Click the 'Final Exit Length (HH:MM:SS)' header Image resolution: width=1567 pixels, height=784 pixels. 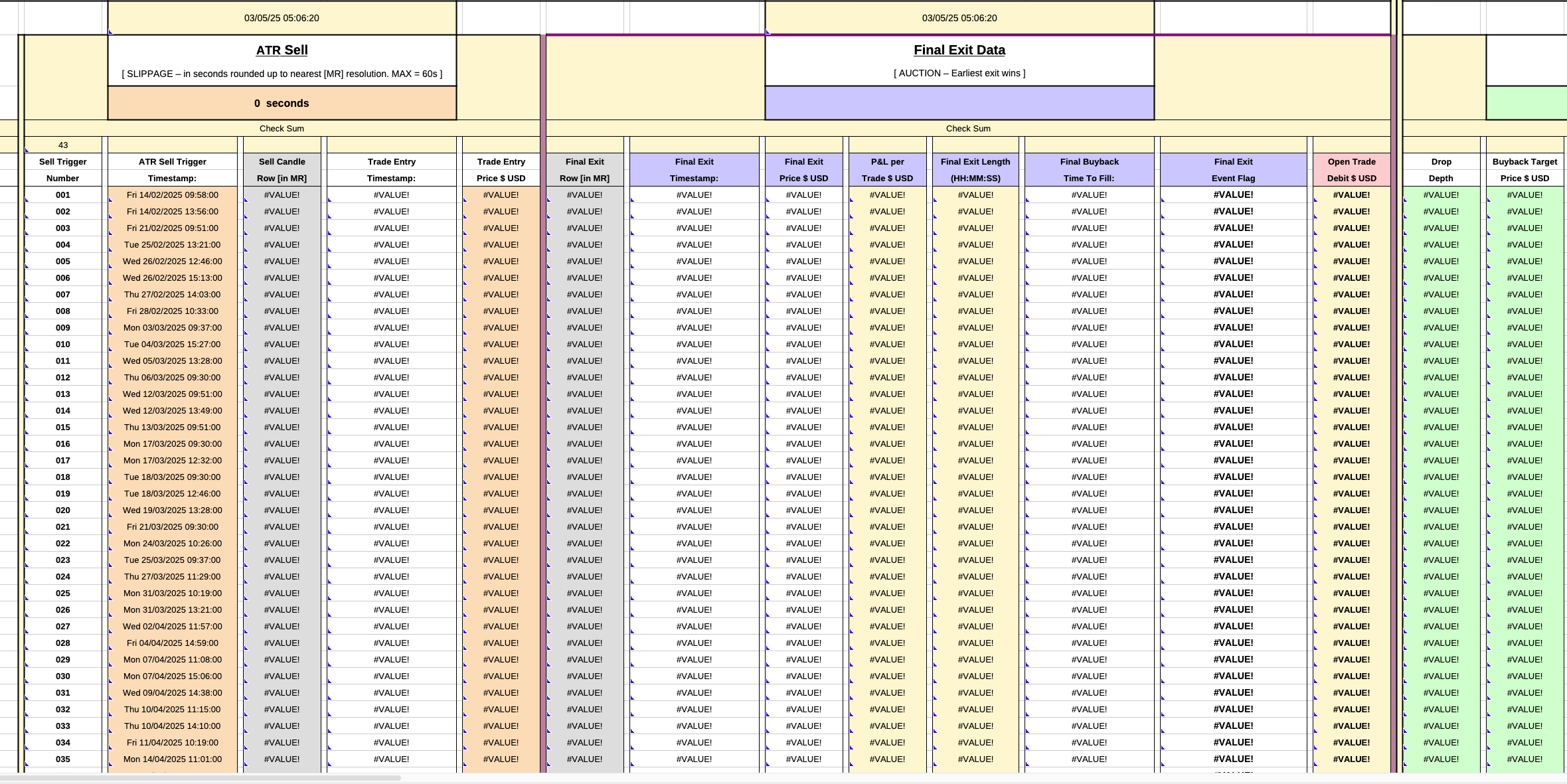975,170
